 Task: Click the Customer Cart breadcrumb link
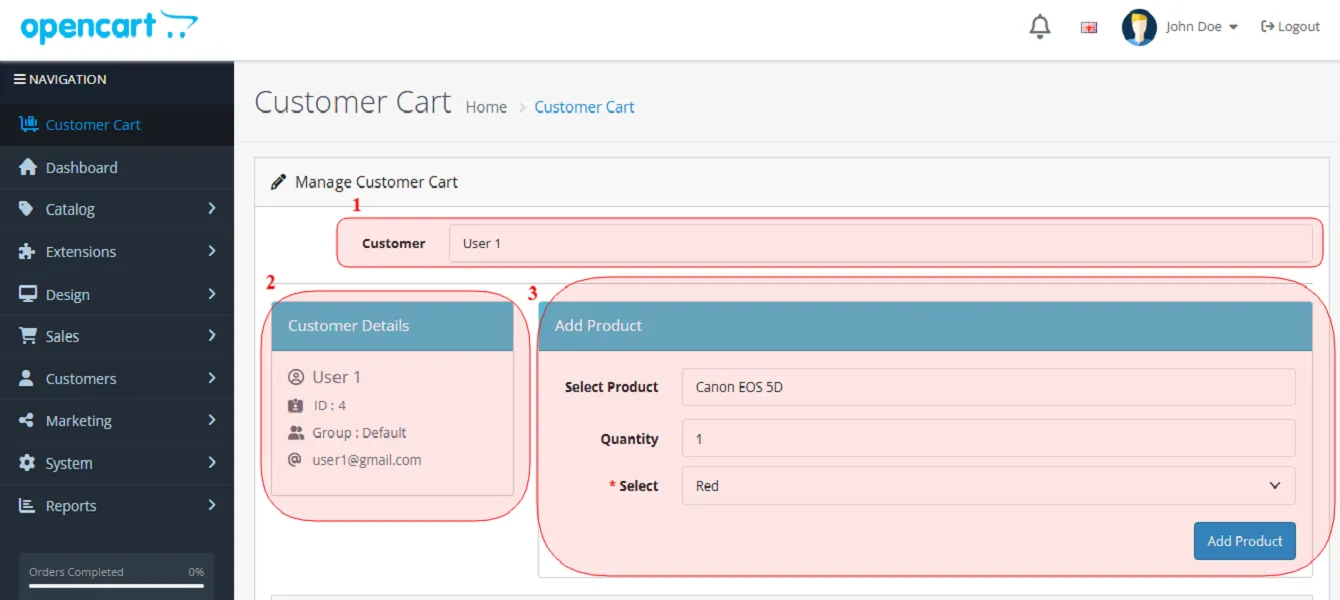click(584, 107)
